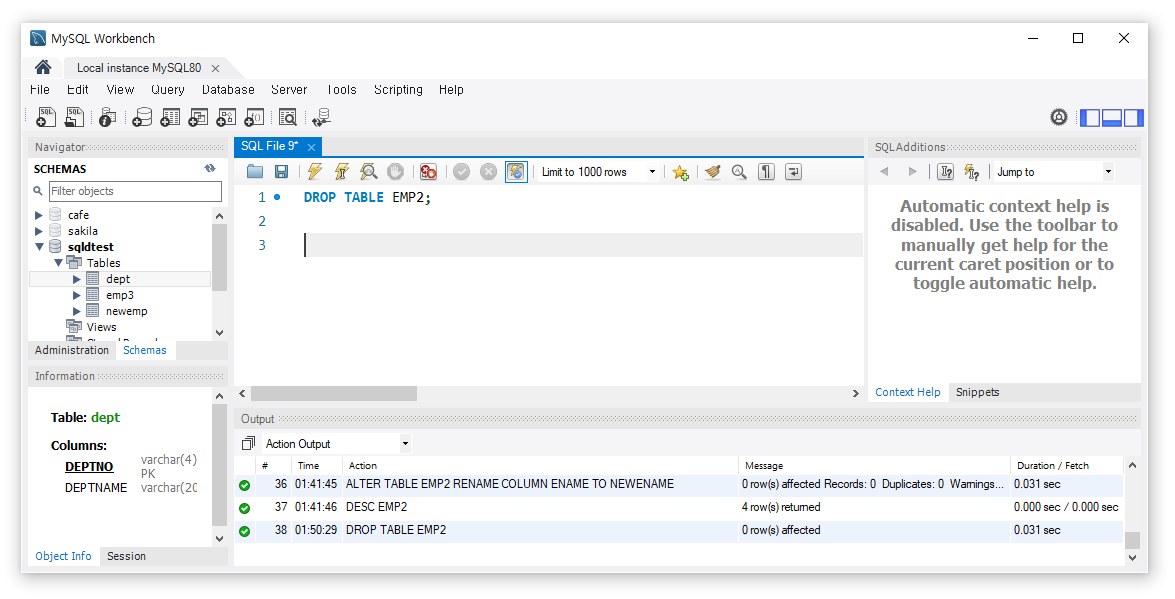
Task: Create a new SQL tab icon
Action: coord(46,117)
